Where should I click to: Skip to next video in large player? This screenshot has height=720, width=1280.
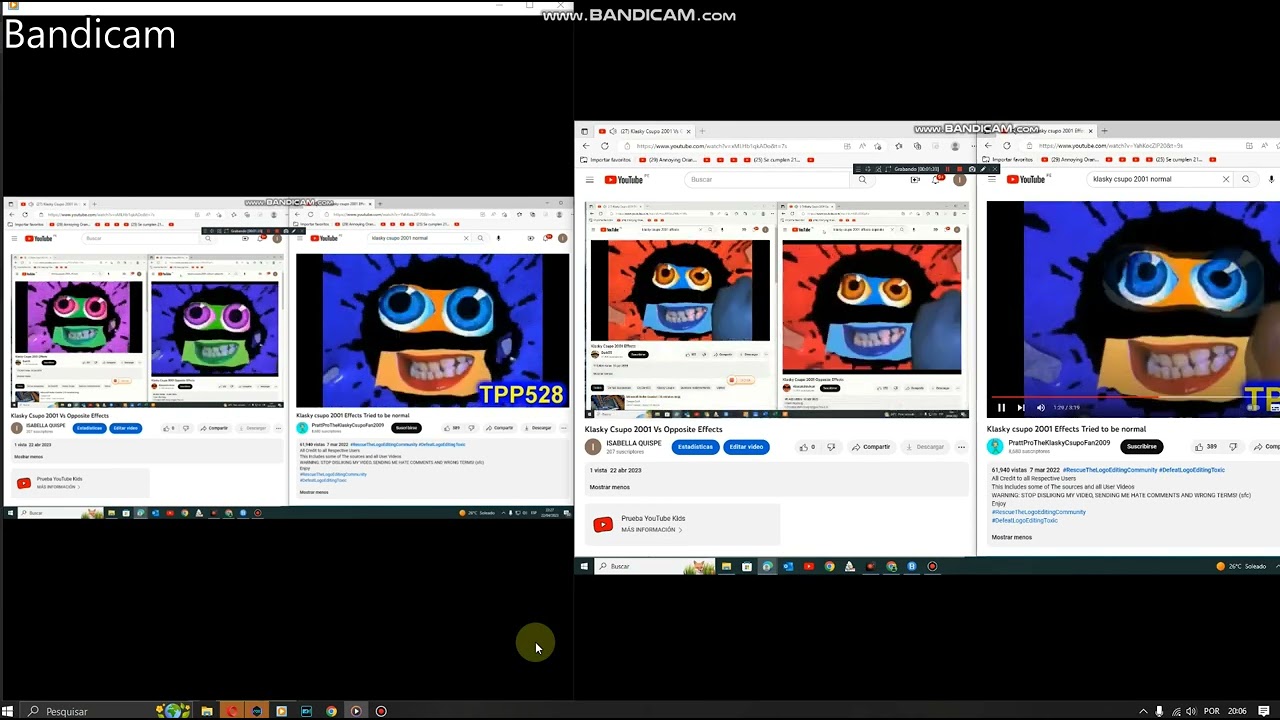(x=1021, y=408)
